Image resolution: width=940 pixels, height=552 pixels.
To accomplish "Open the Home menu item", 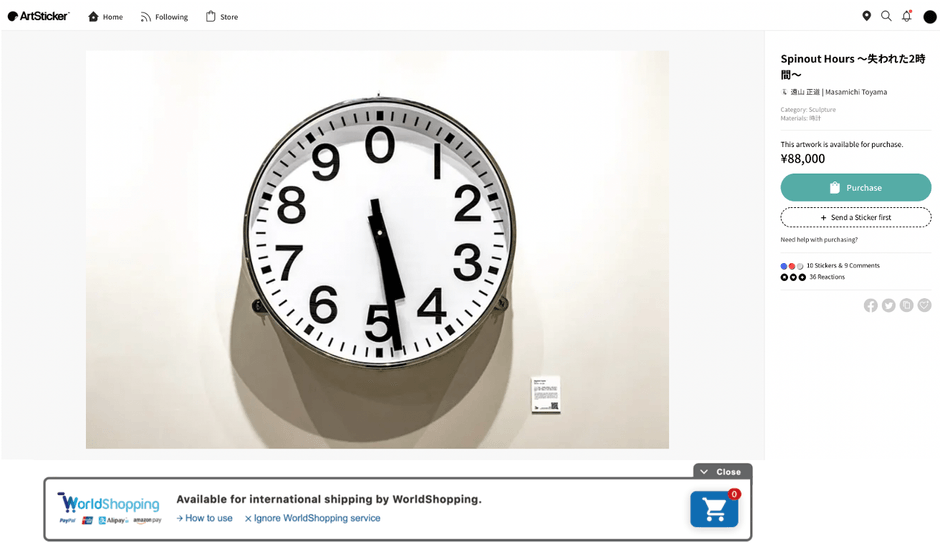I will [x=106, y=17].
